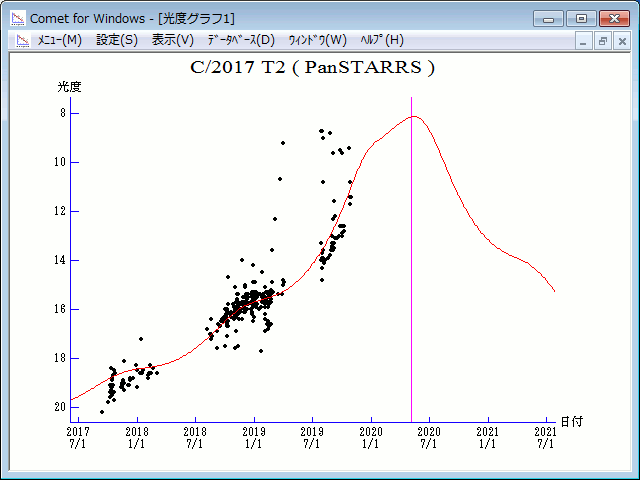Screen dimensions: 640x480
Task: Expand the 表示(V) view menu
Action: (173, 40)
